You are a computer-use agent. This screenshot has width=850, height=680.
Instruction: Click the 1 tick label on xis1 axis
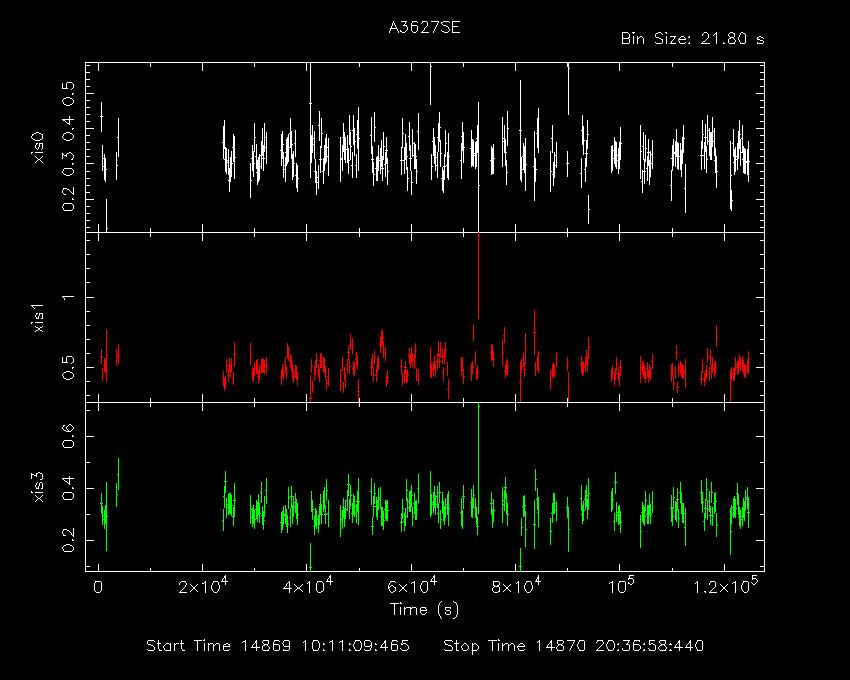(x=68, y=298)
